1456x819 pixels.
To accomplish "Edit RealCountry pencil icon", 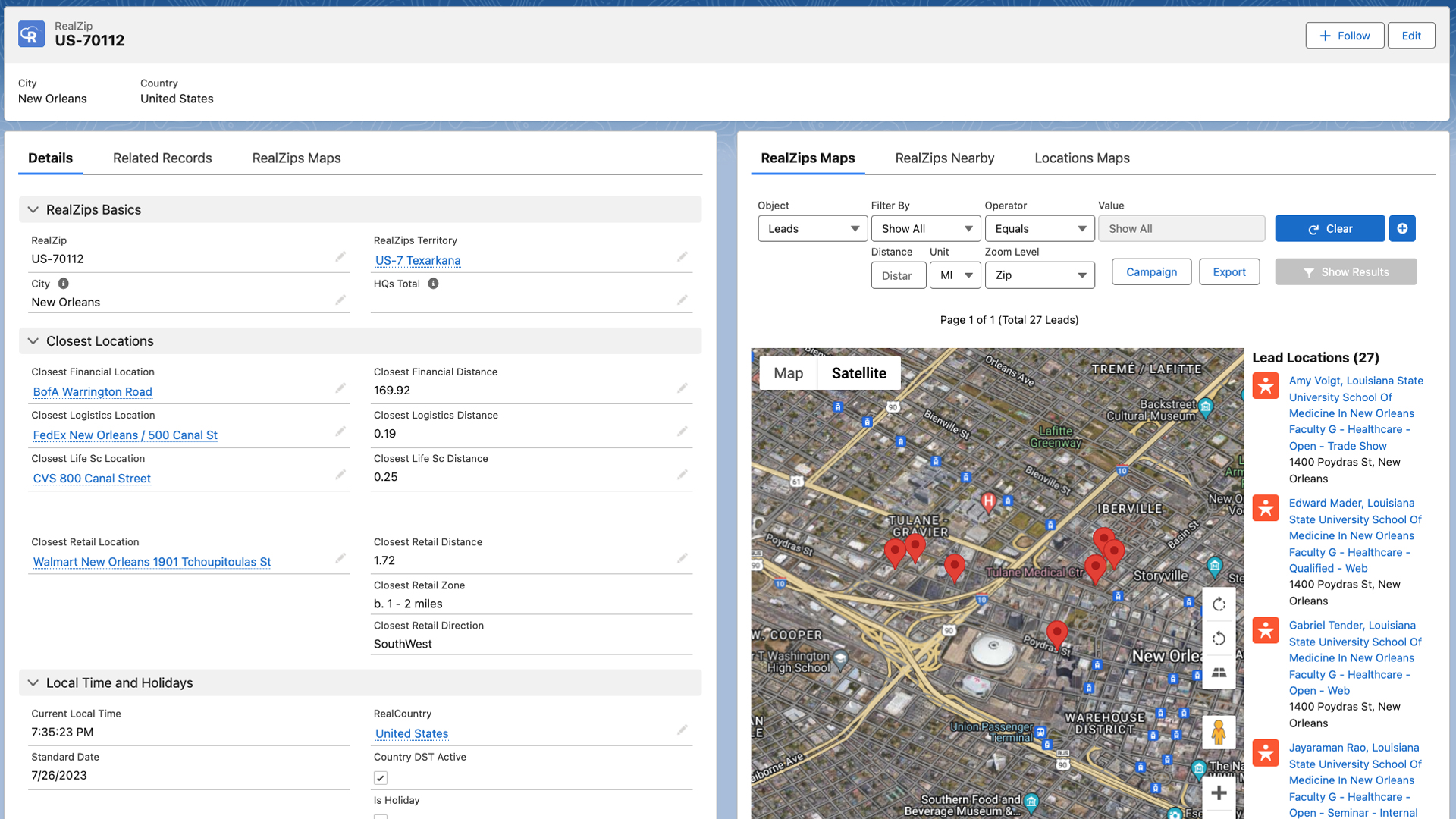I will pos(682,730).
